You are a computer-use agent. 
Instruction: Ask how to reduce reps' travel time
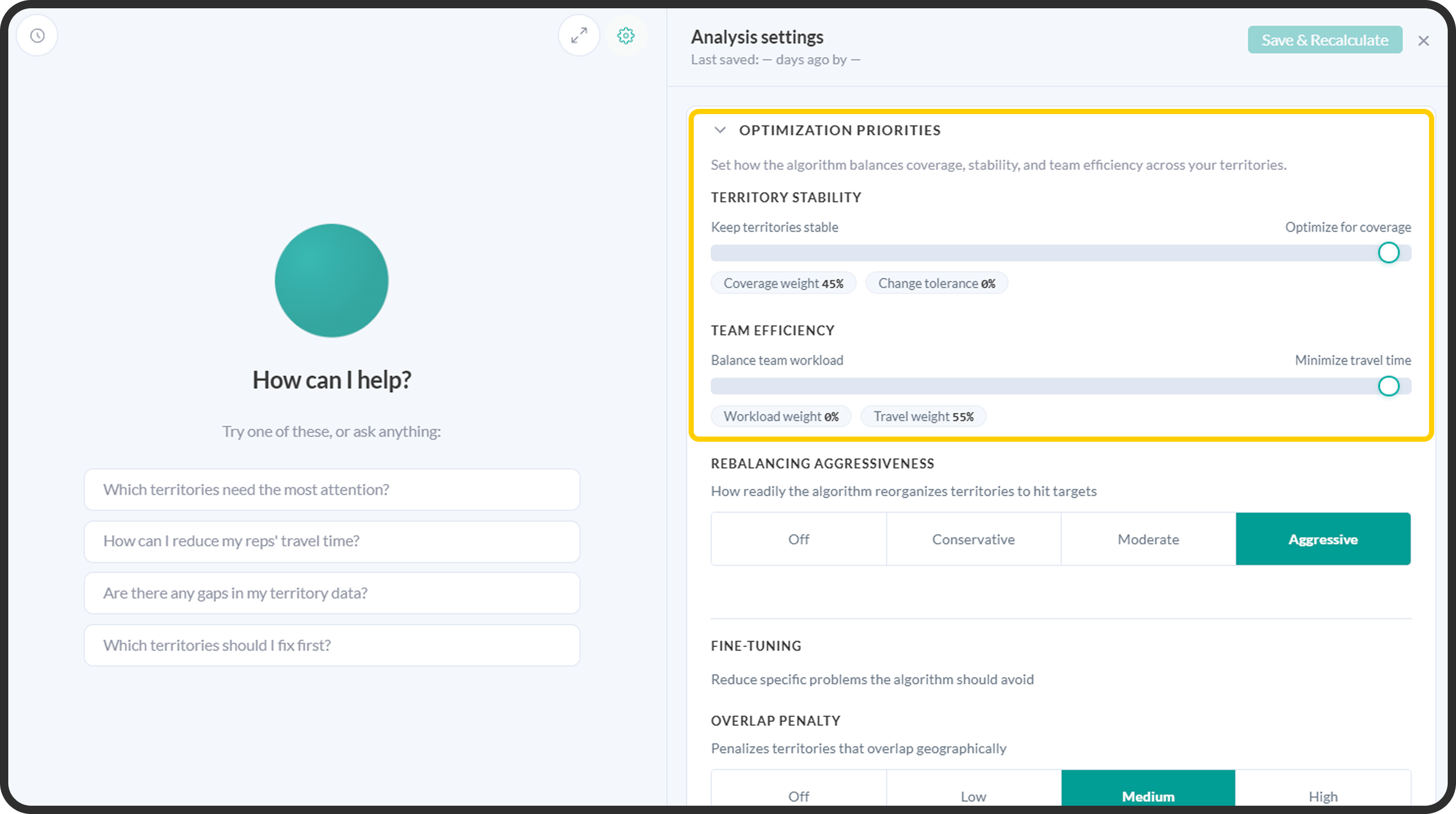(x=332, y=541)
